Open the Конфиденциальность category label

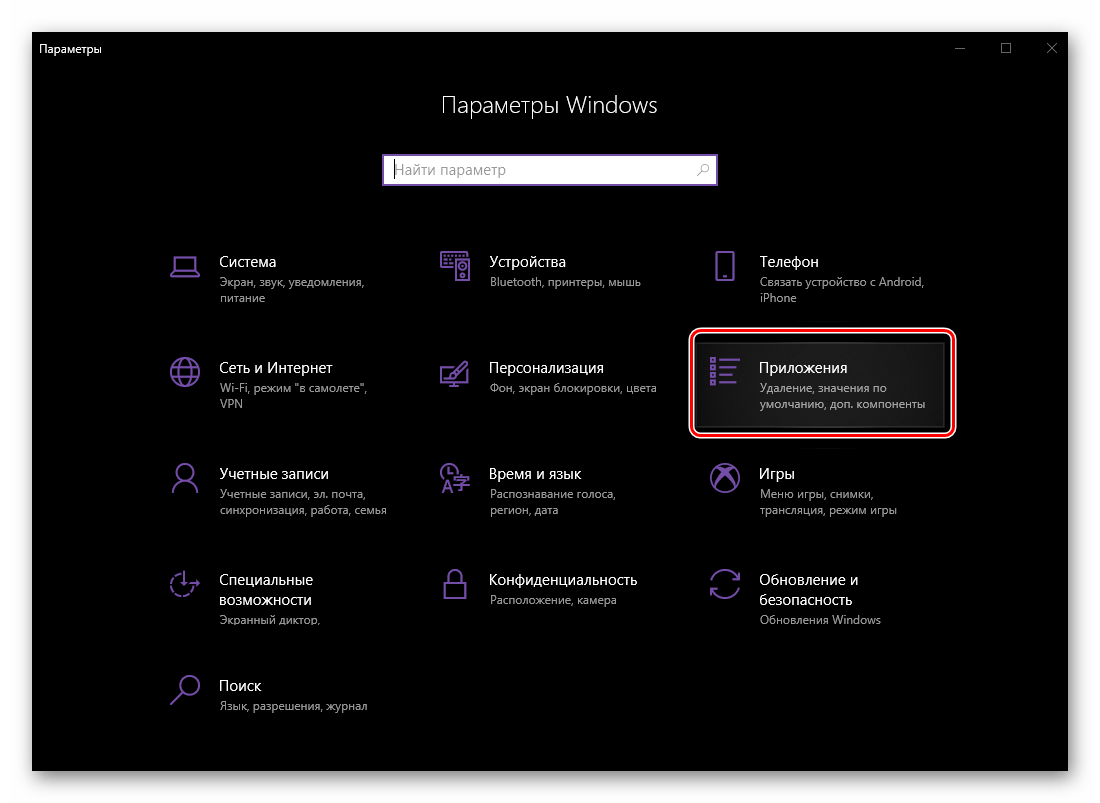point(562,580)
